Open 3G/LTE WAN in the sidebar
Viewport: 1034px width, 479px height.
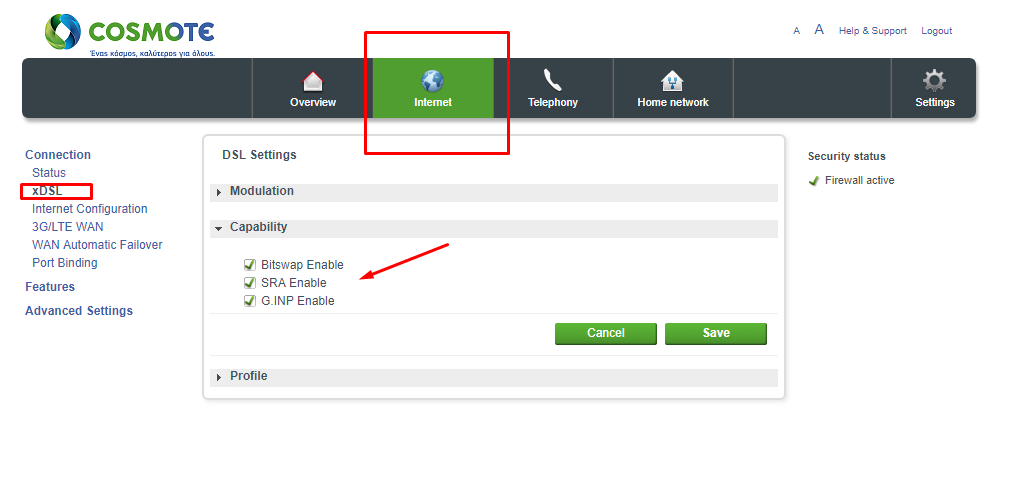coord(67,226)
